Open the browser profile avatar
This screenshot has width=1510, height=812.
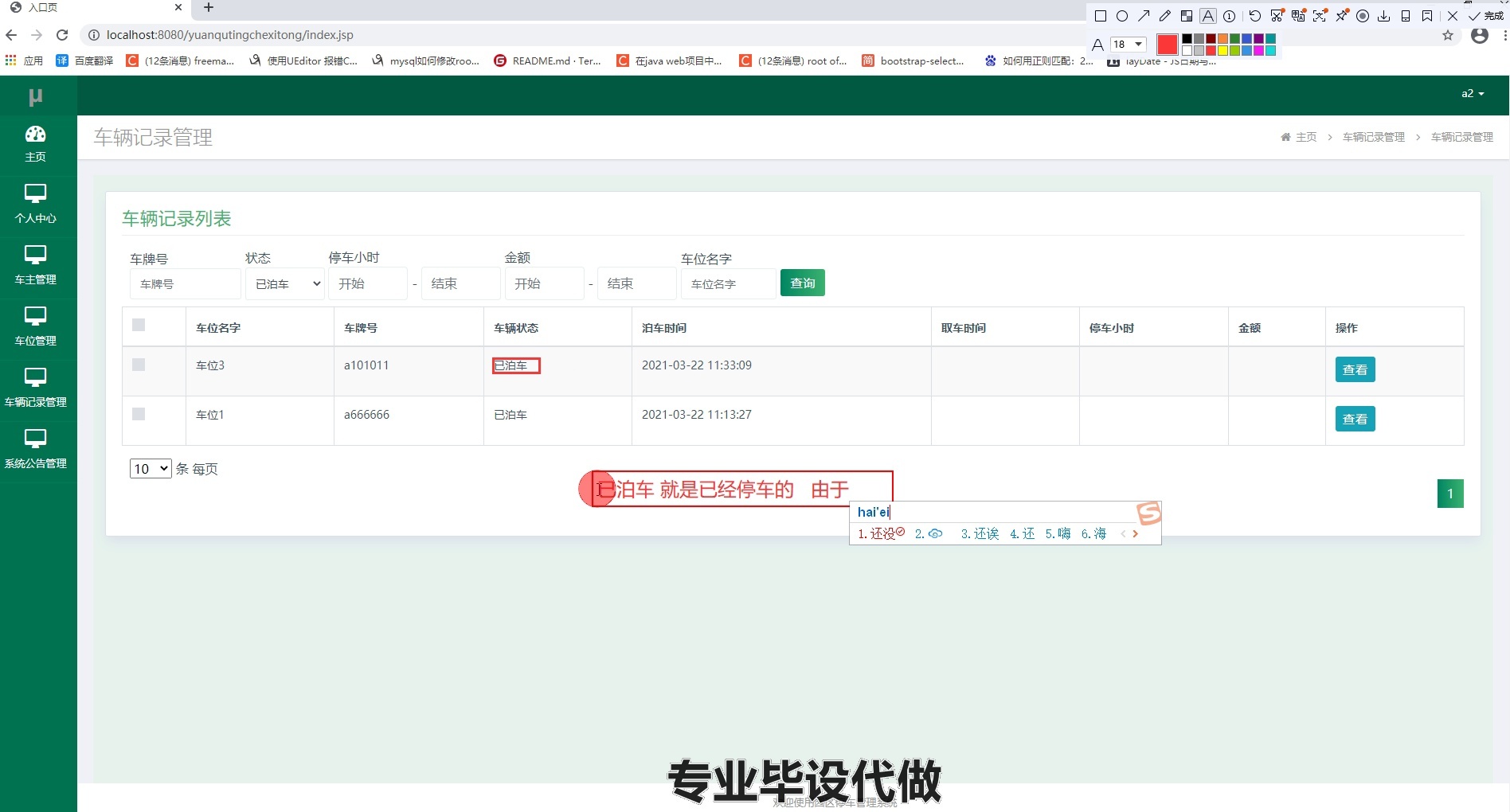[x=1480, y=35]
